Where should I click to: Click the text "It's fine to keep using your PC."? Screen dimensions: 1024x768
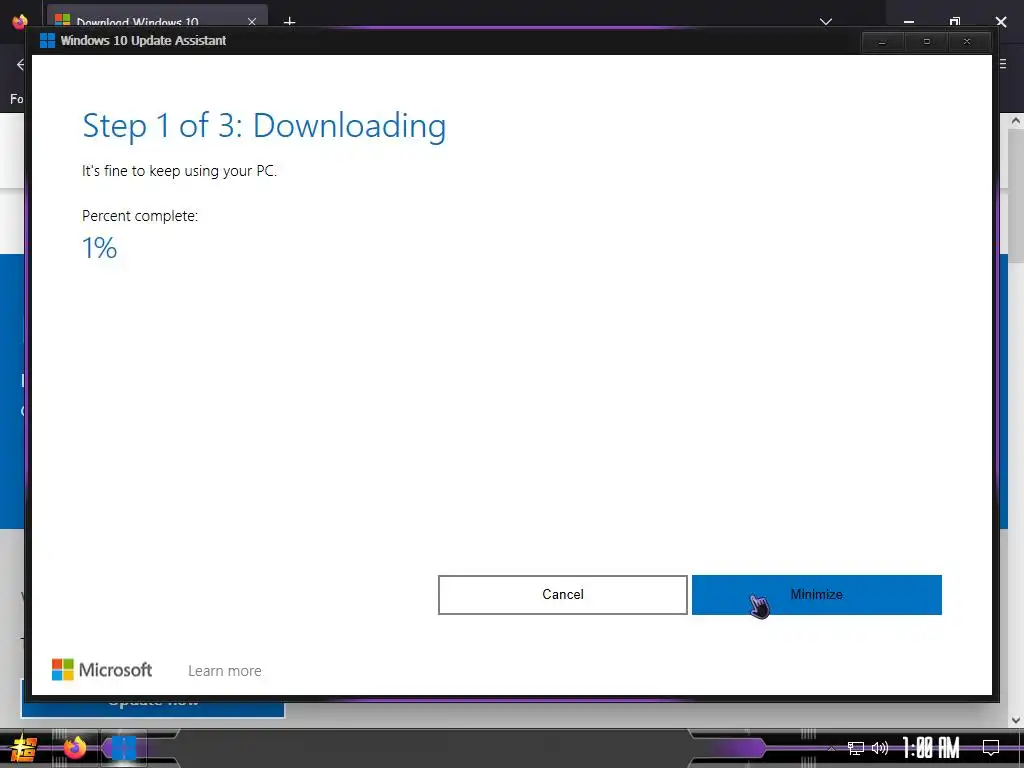coord(179,171)
